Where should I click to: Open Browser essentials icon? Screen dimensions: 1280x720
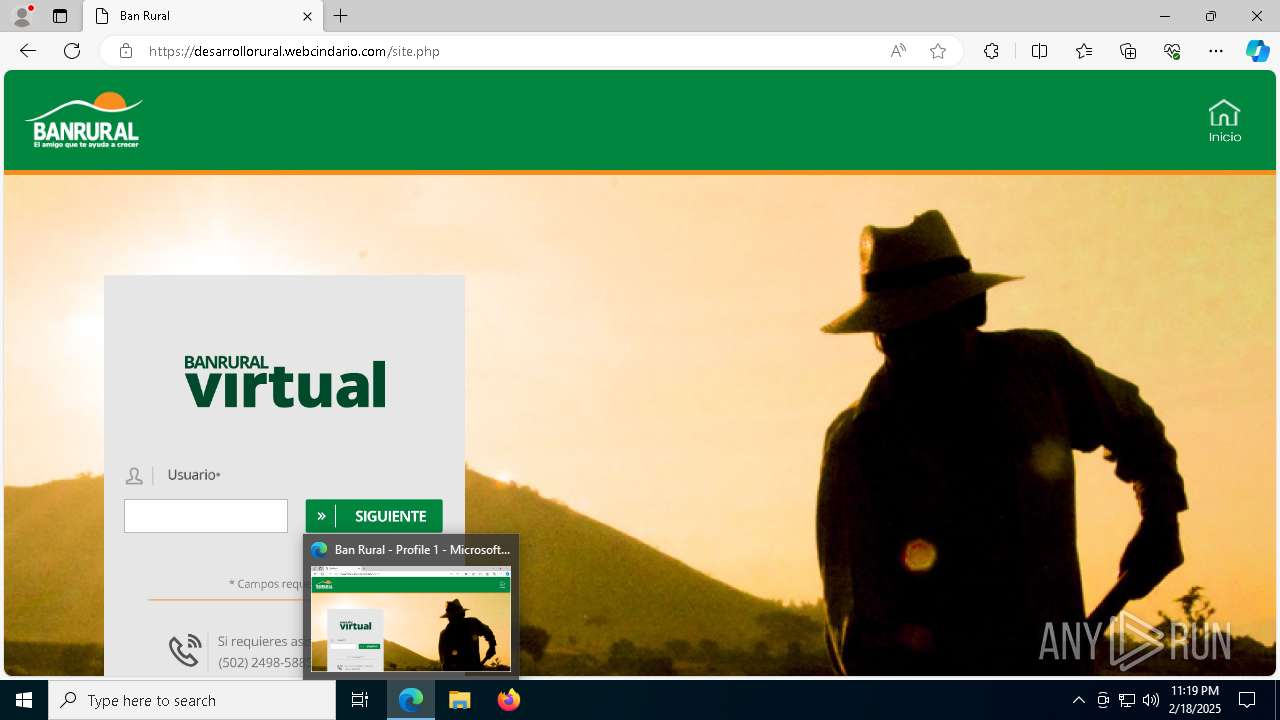(1172, 51)
